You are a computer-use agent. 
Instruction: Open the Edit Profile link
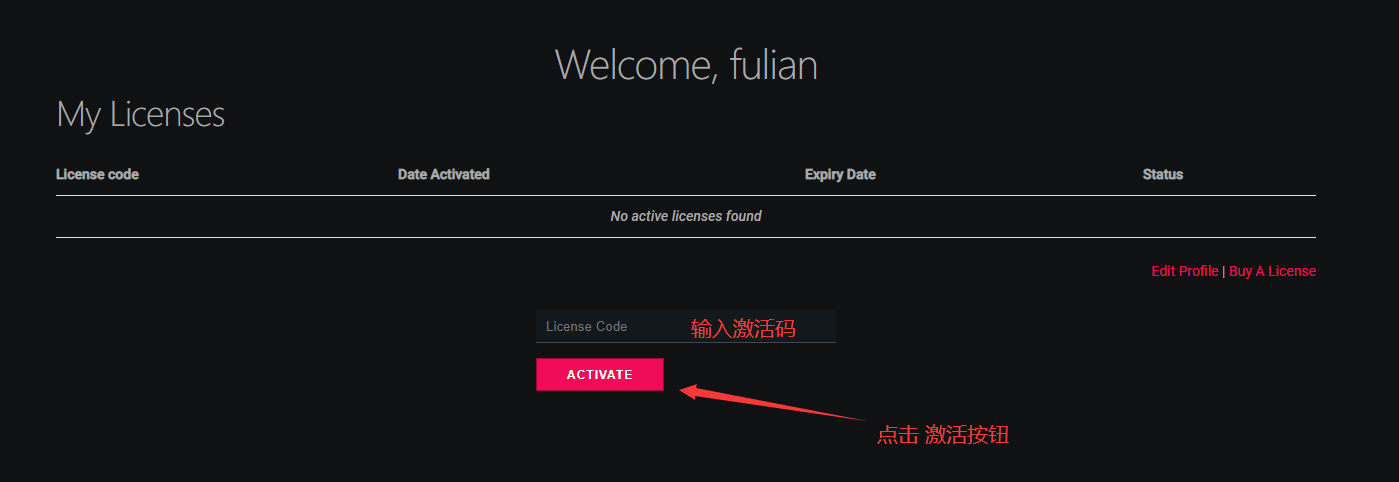click(x=1184, y=271)
